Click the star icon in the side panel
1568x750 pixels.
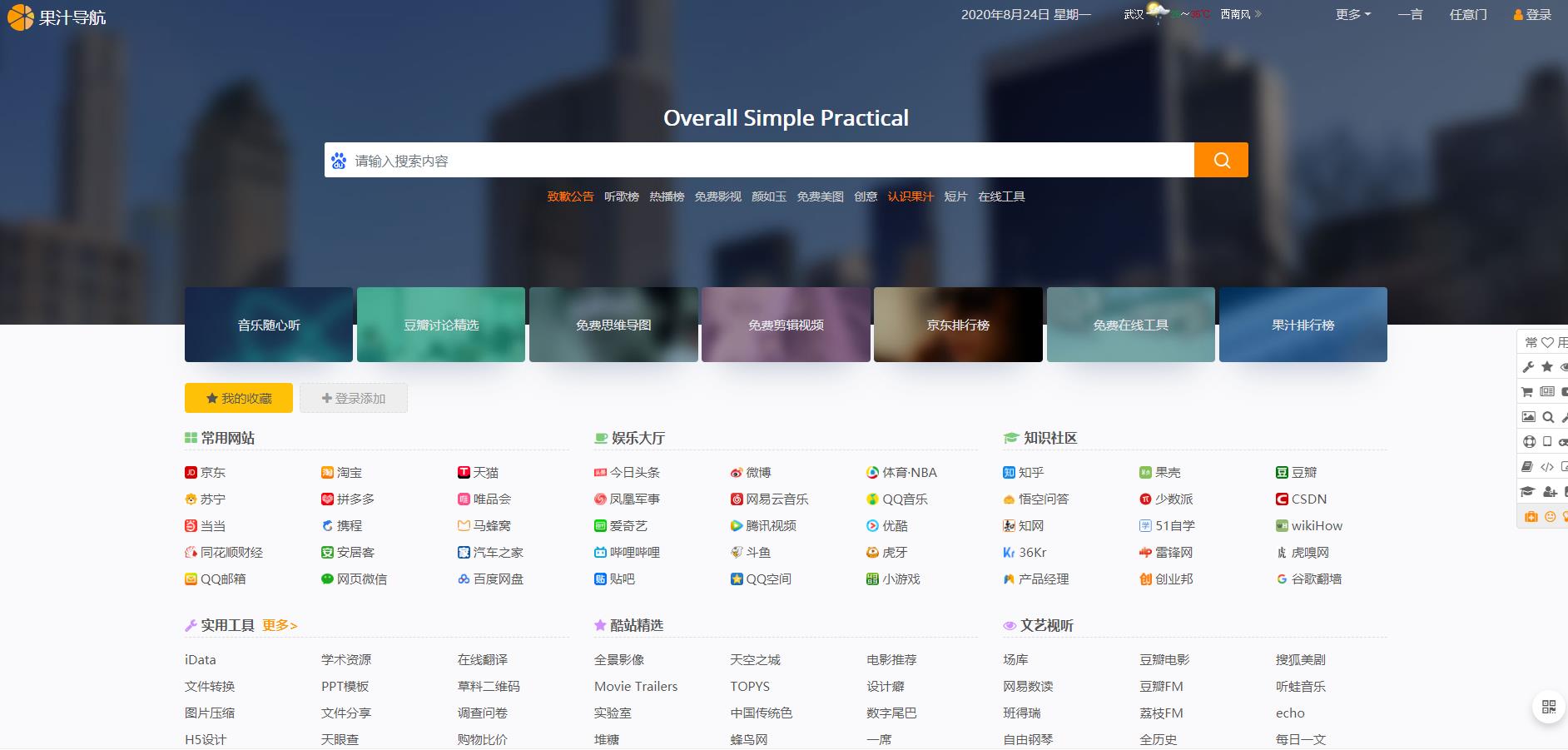1547,366
